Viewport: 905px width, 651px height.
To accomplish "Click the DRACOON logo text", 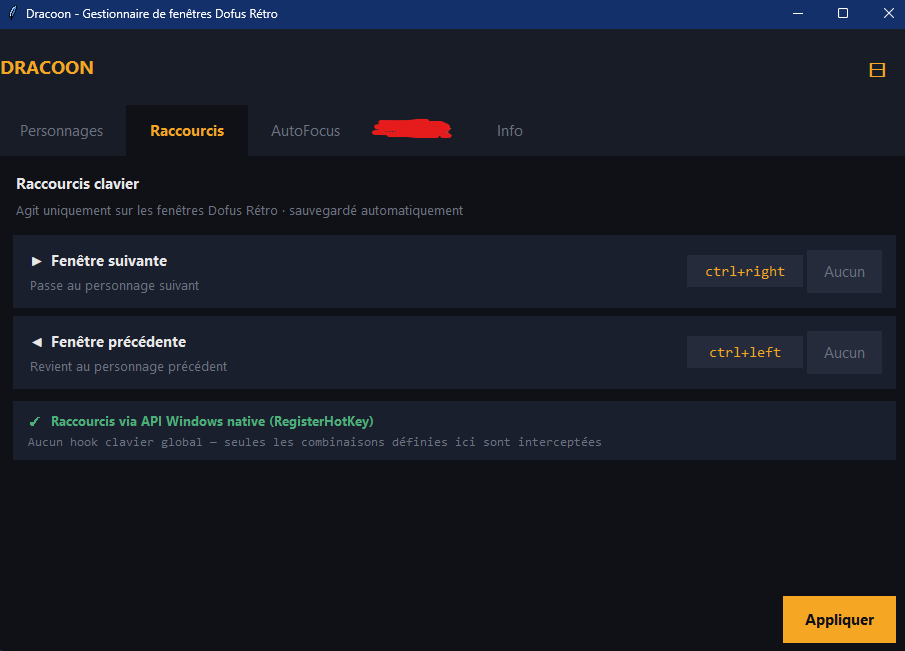I will (47, 68).
